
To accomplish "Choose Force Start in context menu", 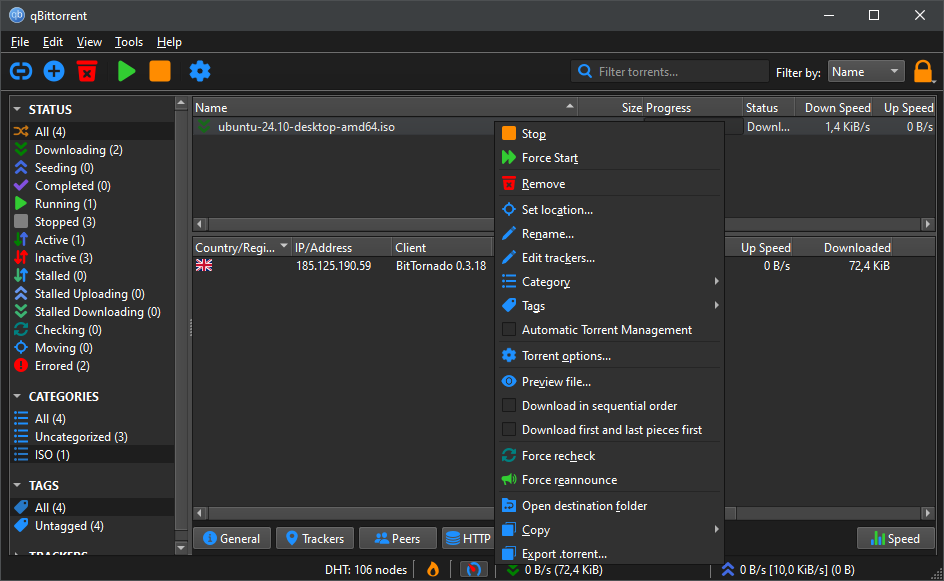I will click(x=609, y=158).
